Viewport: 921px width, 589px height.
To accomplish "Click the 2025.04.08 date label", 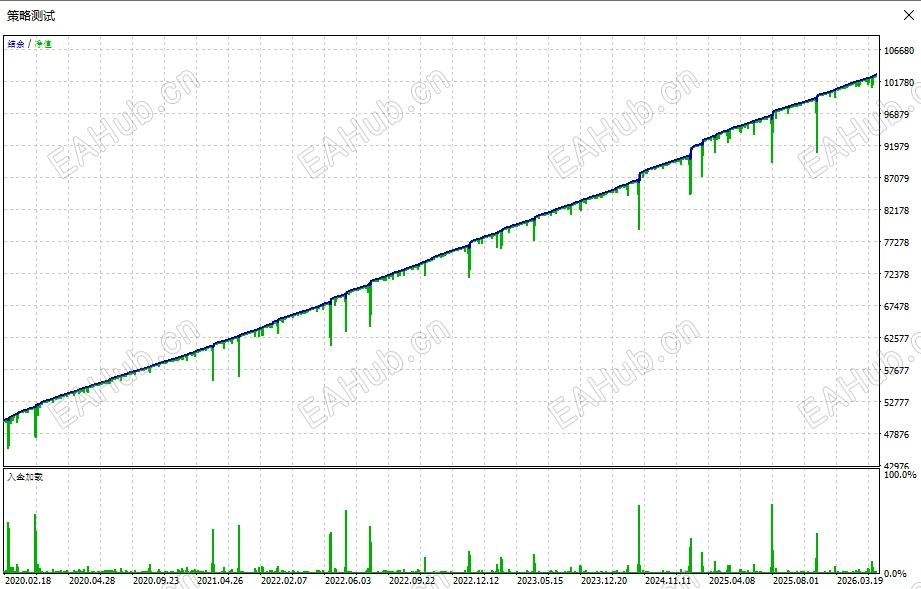I will (x=732, y=581).
